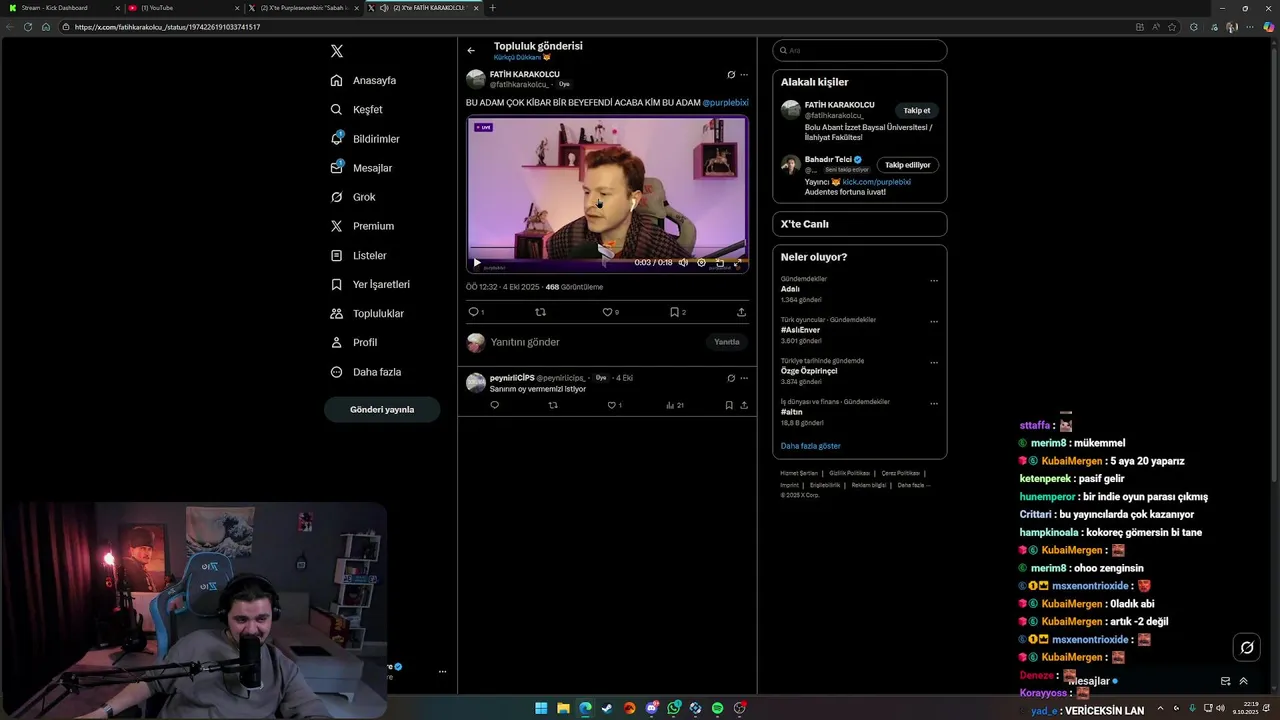The height and width of the screenshot is (720, 1280).
Task: Open Windows Start menu
Action: coord(541,708)
